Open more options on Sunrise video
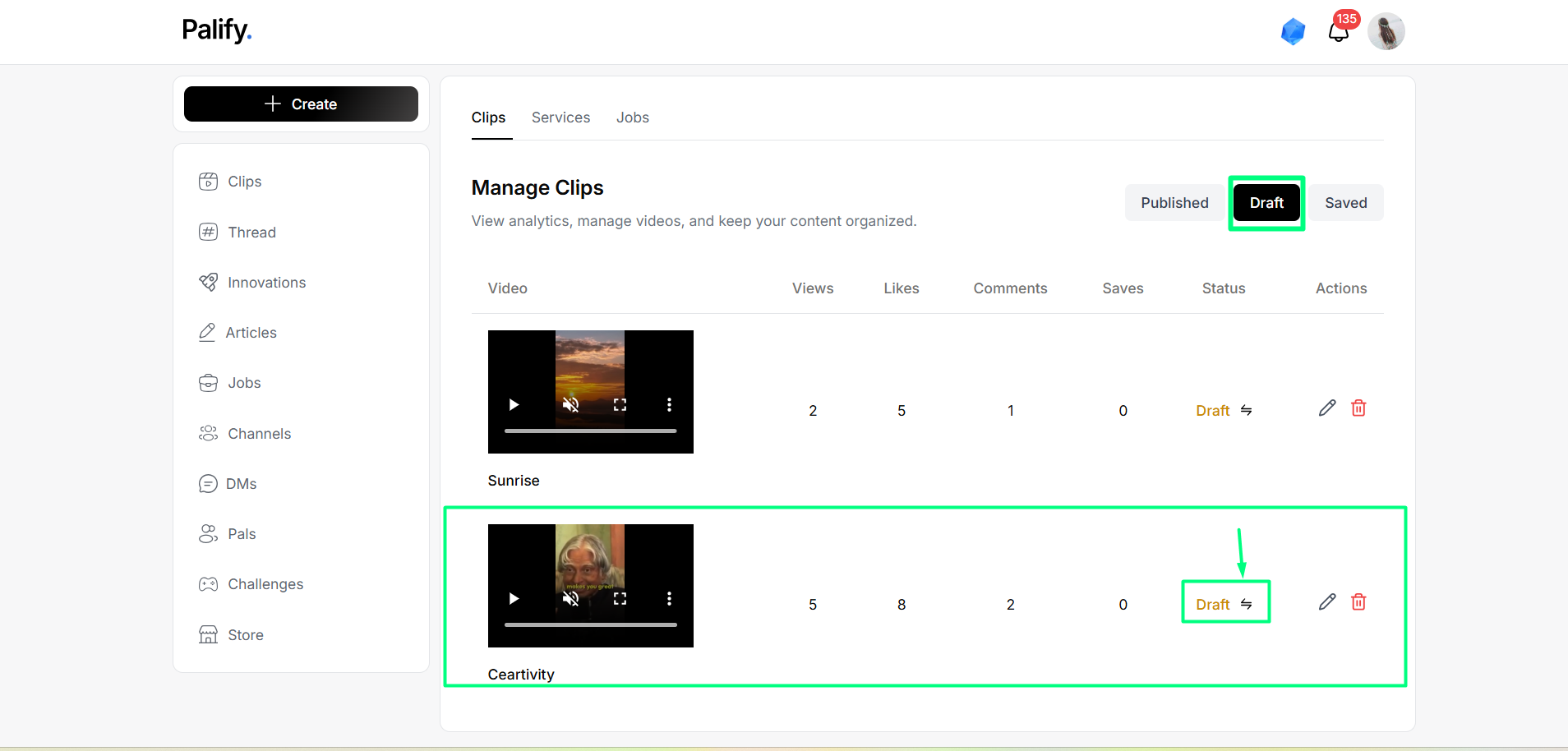 click(x=669, y=404)
